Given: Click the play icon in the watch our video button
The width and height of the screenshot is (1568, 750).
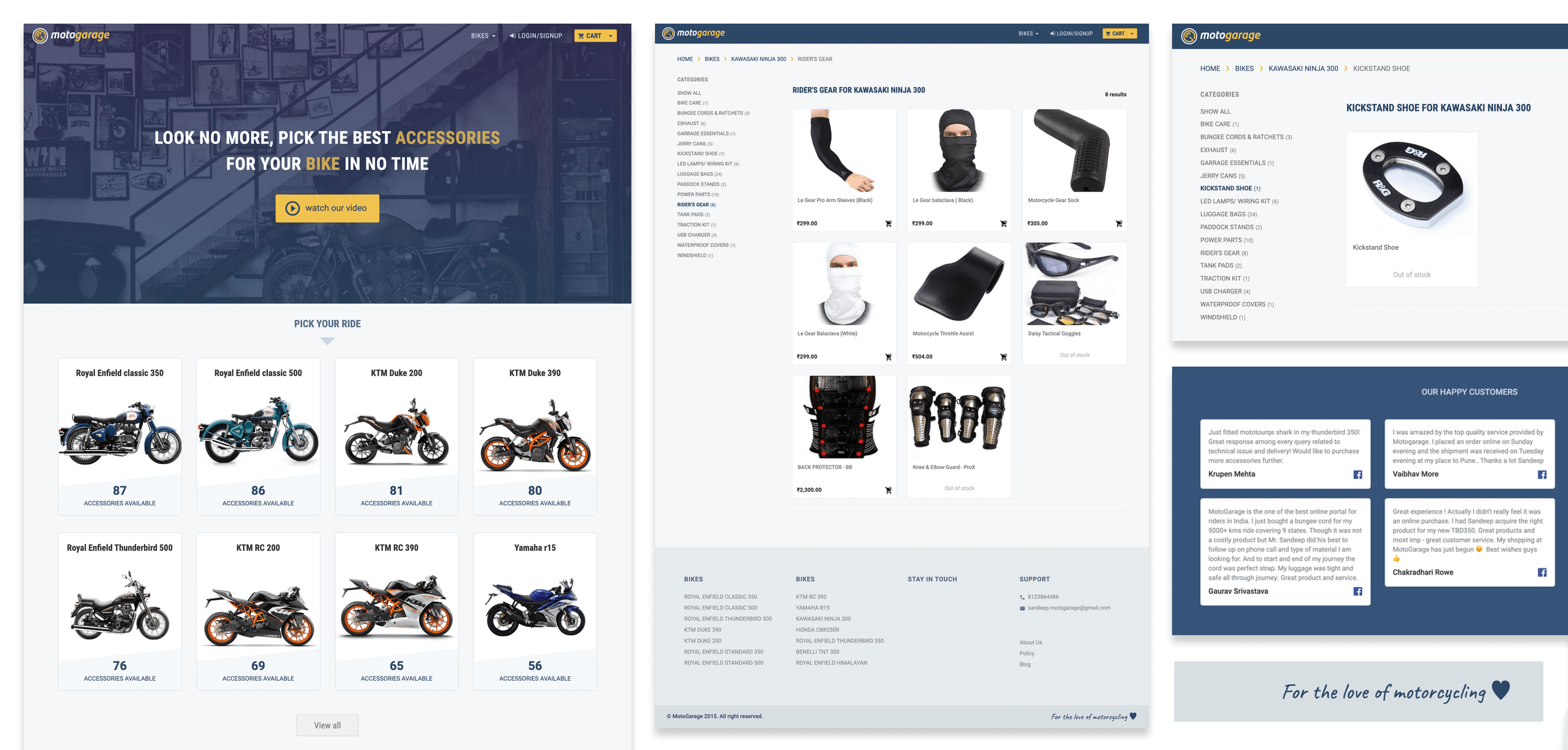Looking at the screenshot, I should 292,208.
